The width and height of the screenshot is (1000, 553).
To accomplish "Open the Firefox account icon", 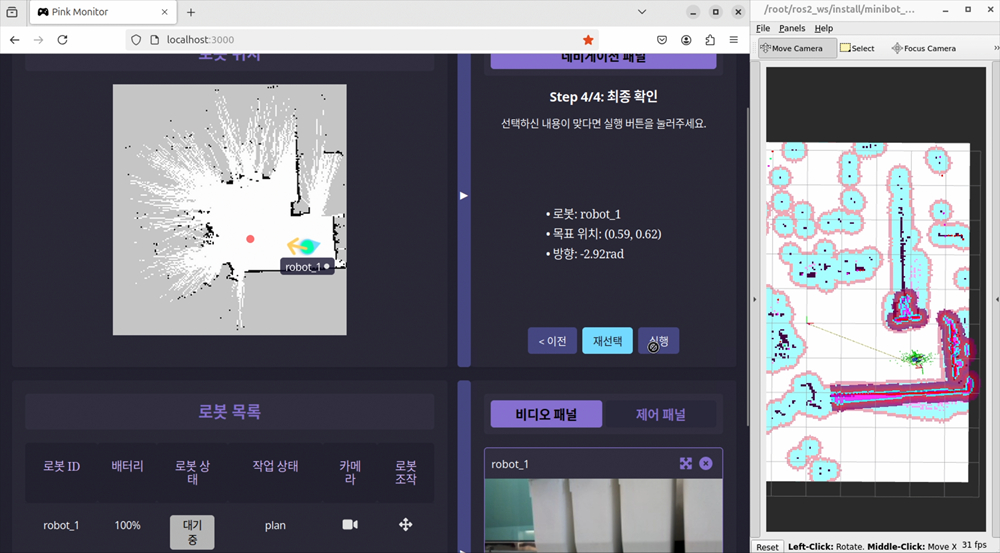I will 686,40.
